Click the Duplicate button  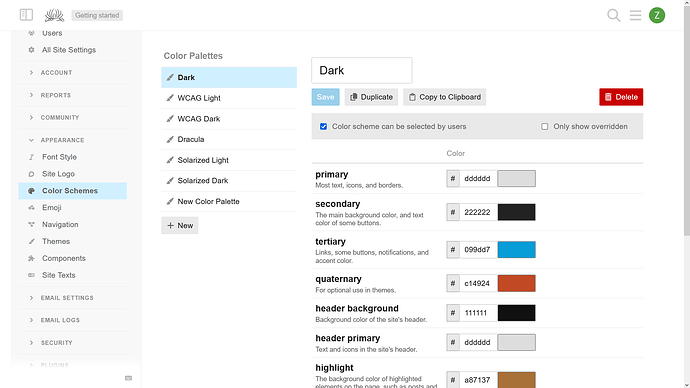[x=371, y=97]
